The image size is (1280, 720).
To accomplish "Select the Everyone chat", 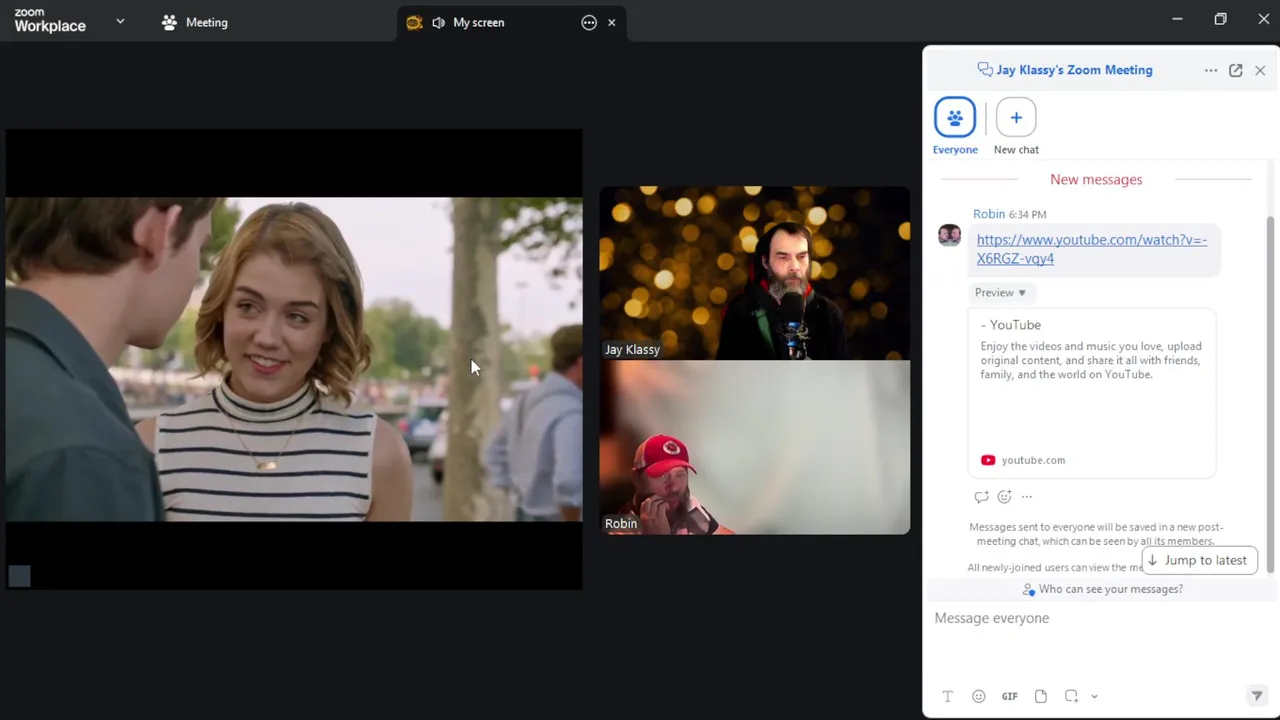I will point(955,126).
